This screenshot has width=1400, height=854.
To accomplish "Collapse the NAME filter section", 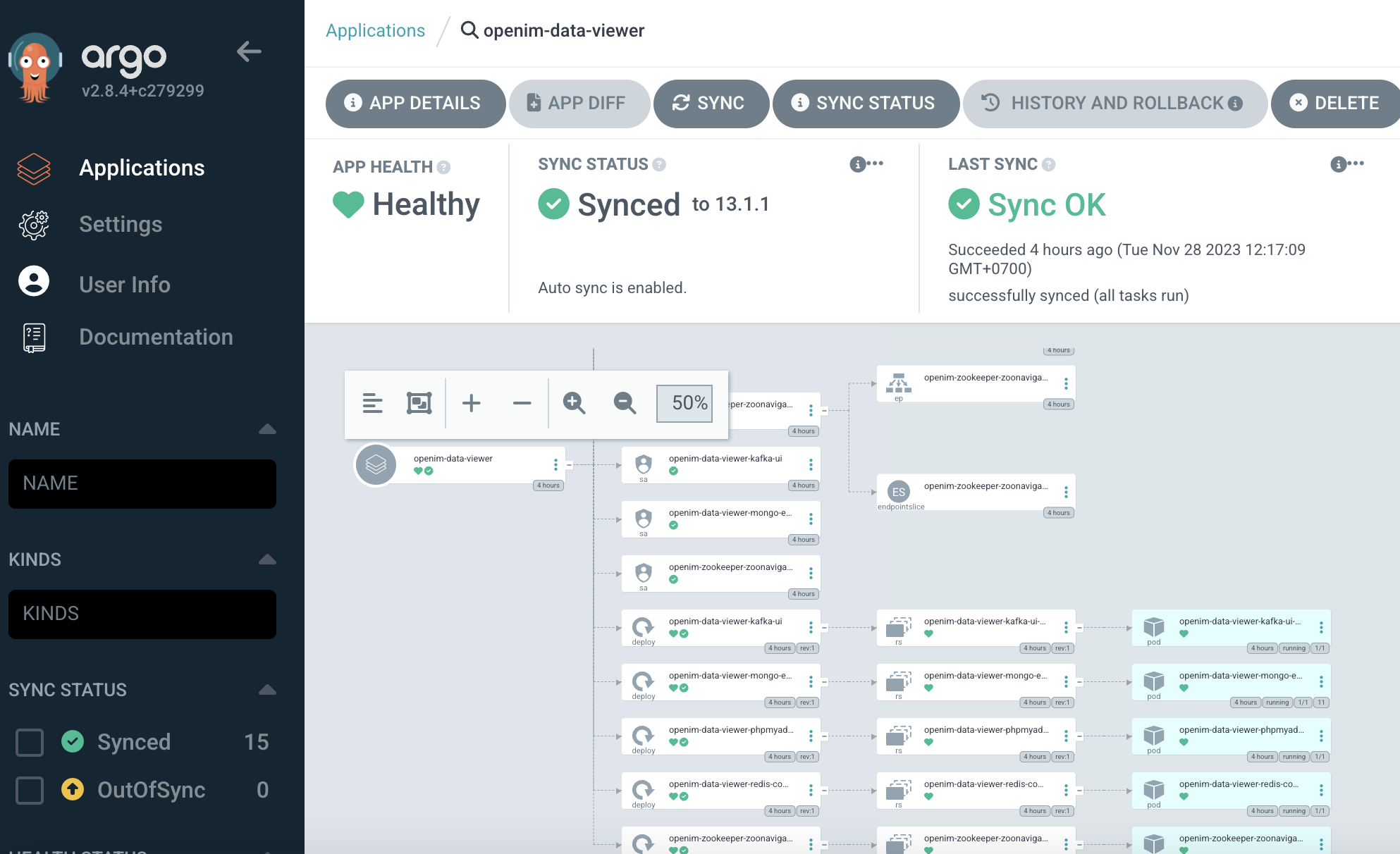I will [x=267, y=429].
